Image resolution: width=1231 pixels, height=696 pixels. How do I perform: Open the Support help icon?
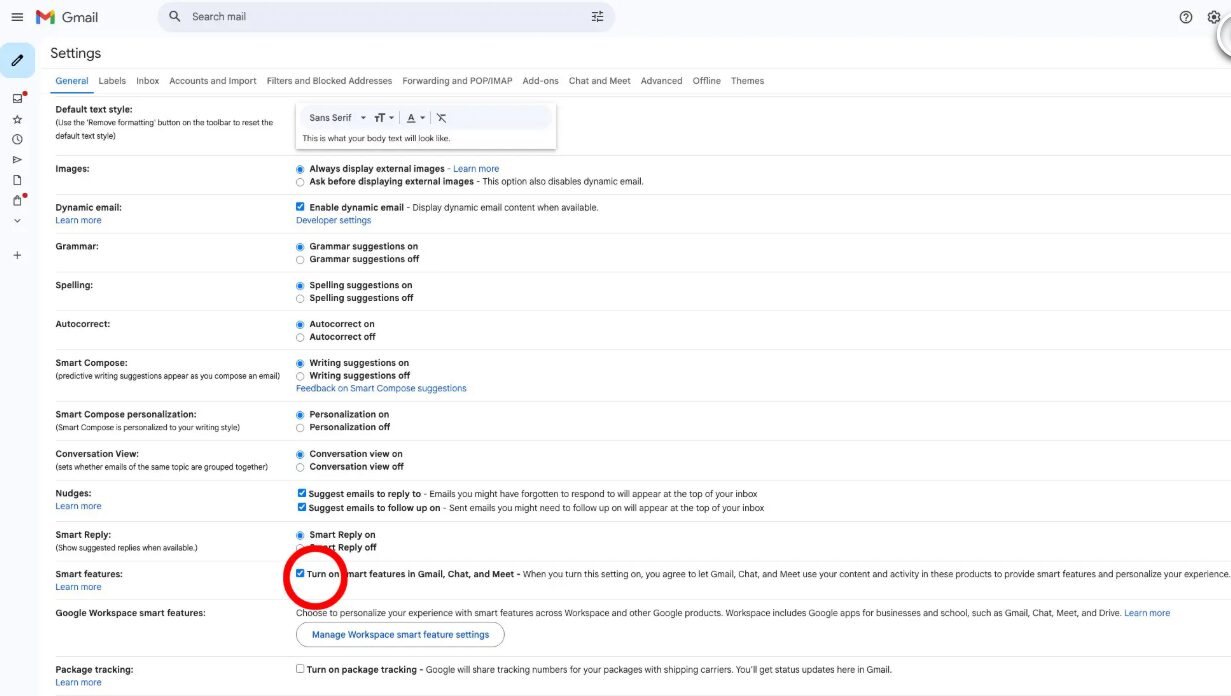tap(1185, 17)
